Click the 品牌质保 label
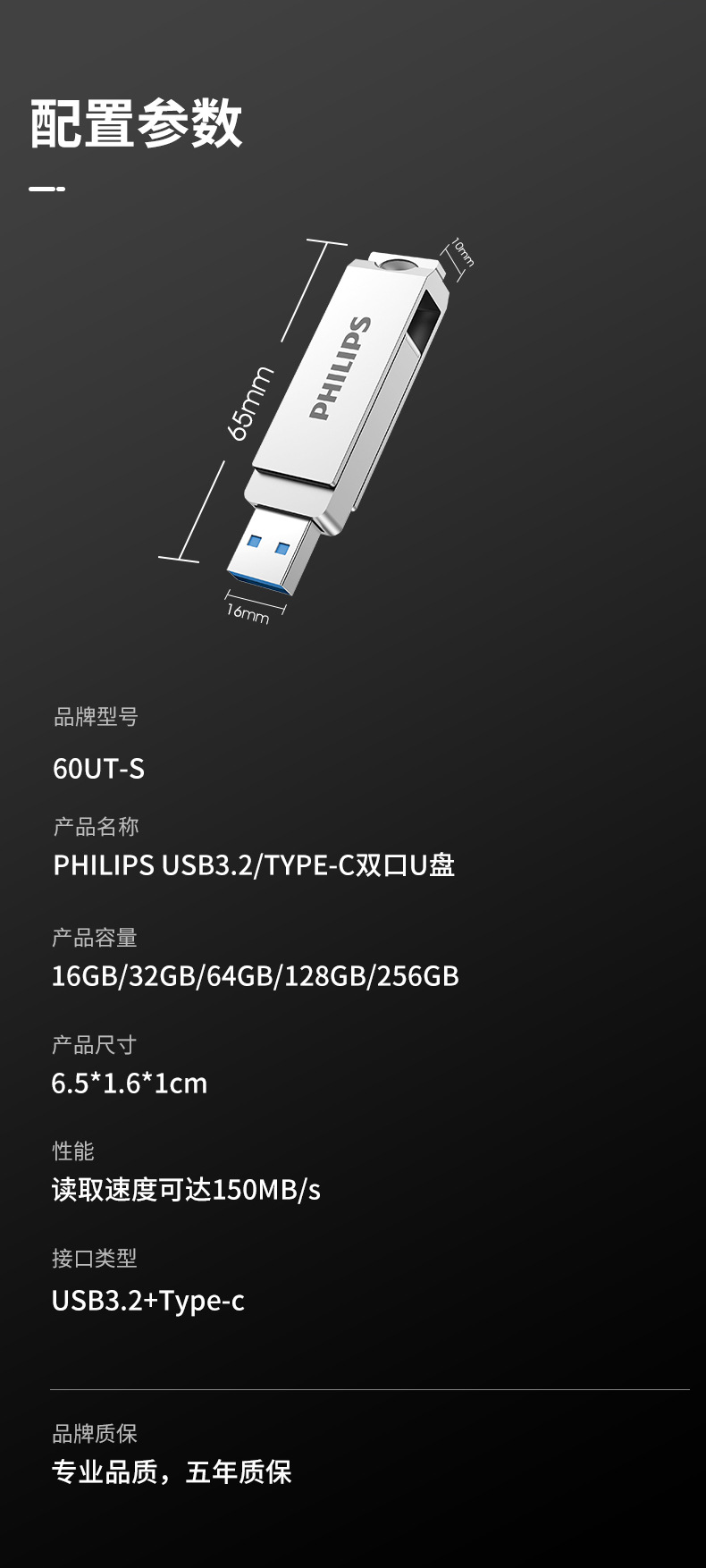The height and width of the screenshot is (1568, 706). pos(95,1434)
